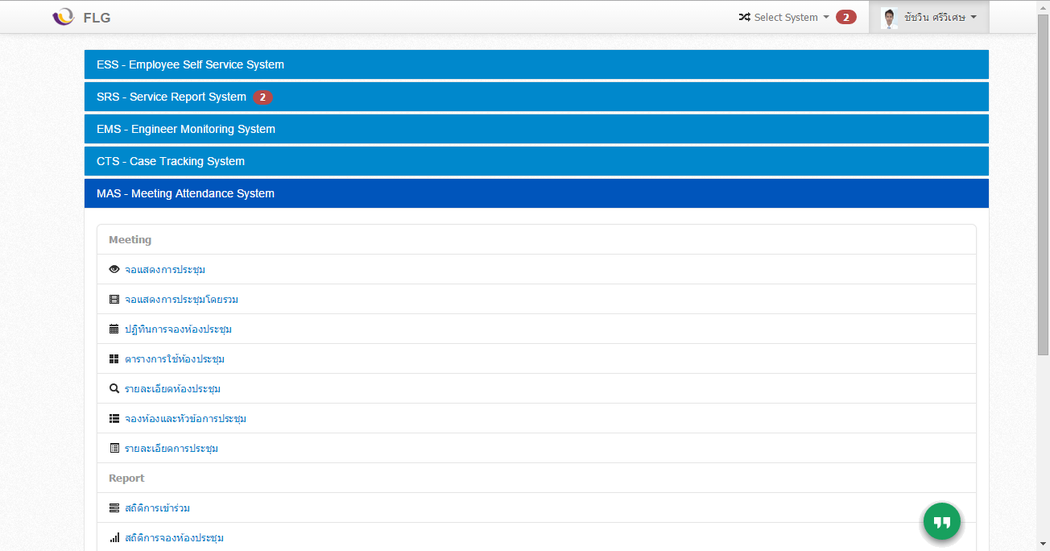Click the calendar icon for ปฏิทินการจองห้องประชุม
1050x551 pixels.
[x=114, y=329]
